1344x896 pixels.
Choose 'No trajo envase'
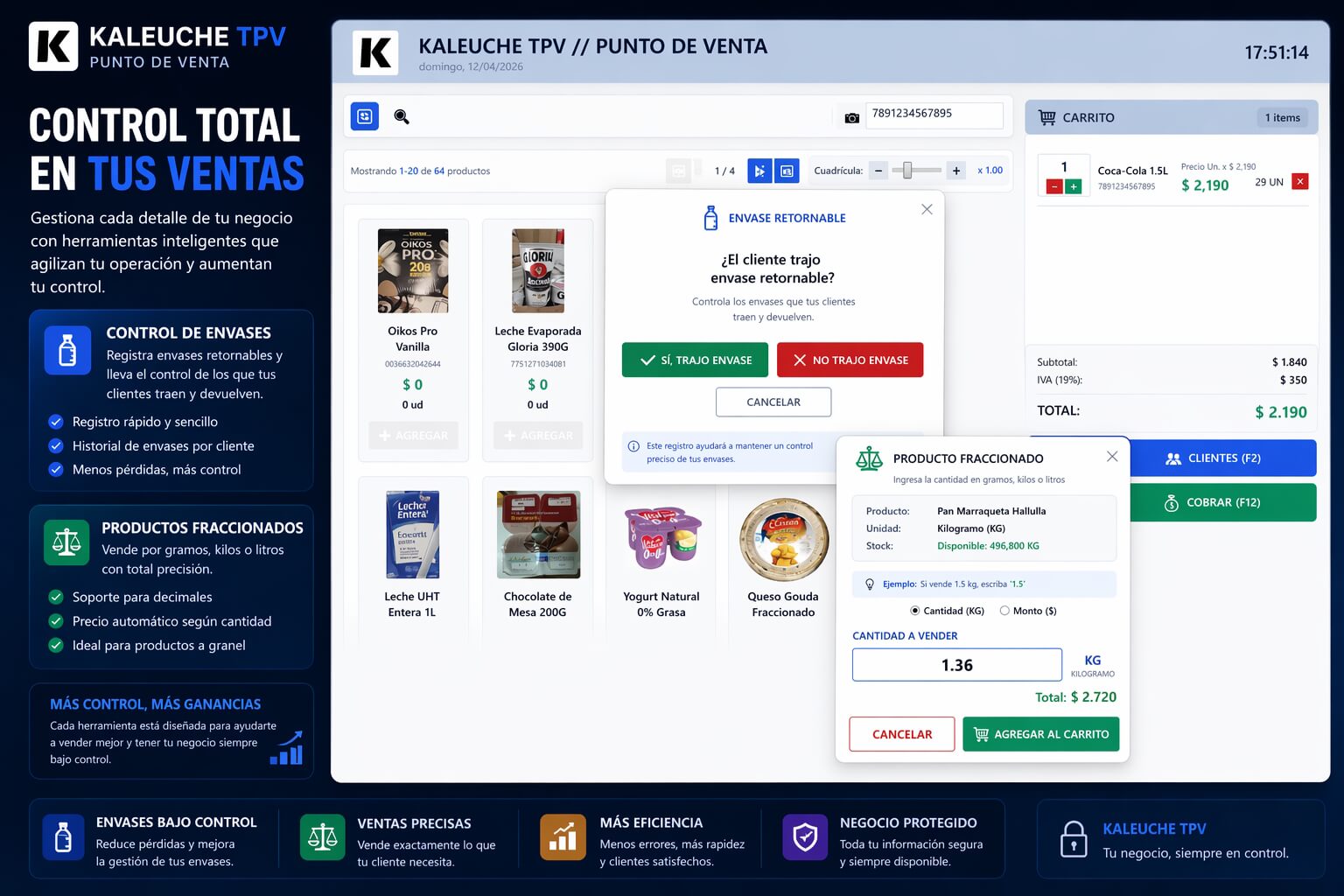point(850,360)
